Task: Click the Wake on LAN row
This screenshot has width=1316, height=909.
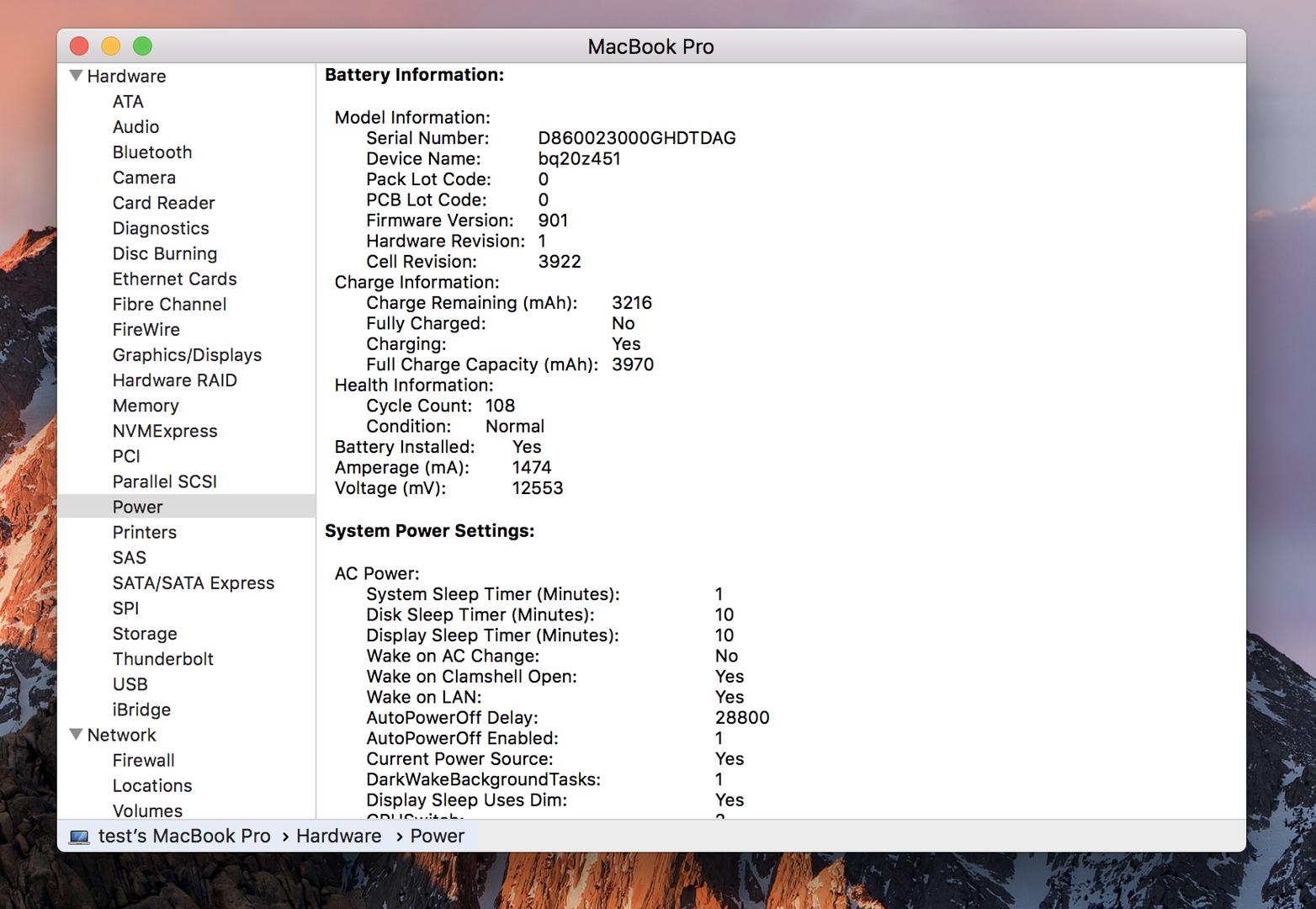Action: click(x=555, y=698)
